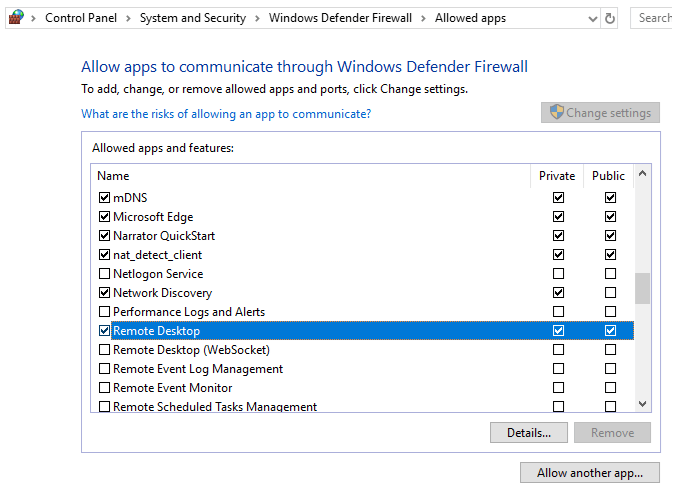Uncheck Remote Desktop Private checkbox

558,330
